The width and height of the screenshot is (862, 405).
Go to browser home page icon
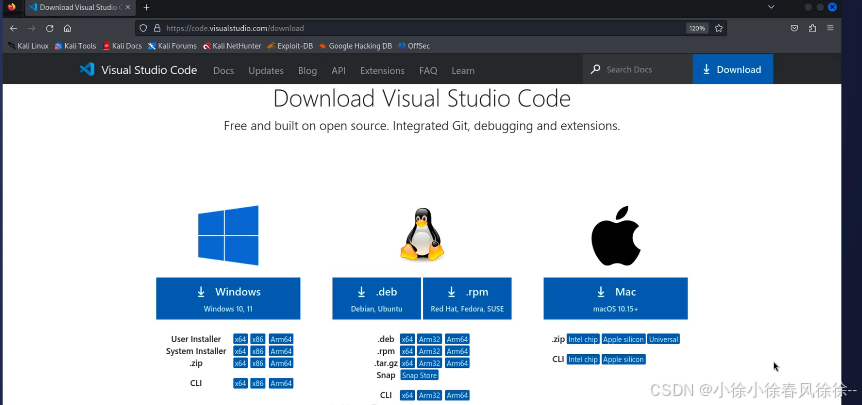(67, 28)
